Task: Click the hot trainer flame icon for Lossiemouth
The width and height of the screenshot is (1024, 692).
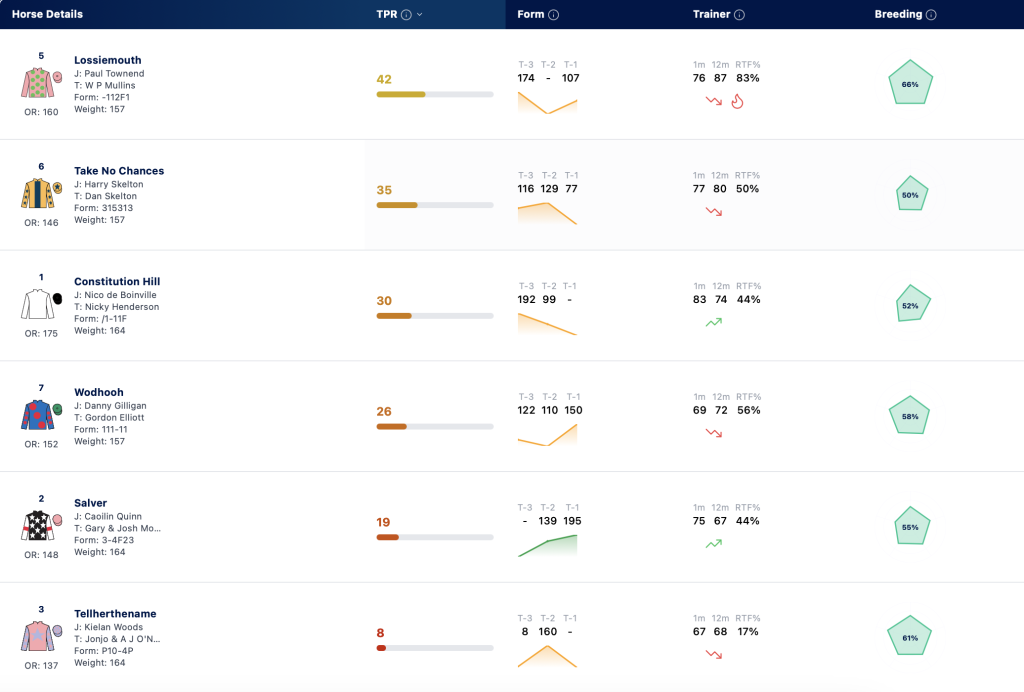Action: point(737,101)
